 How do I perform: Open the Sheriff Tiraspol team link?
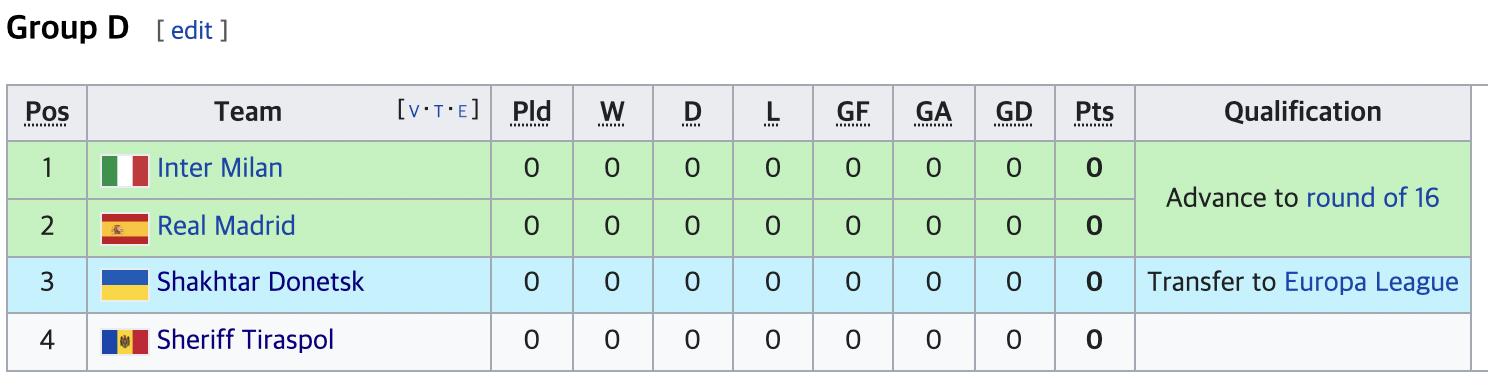pyautogui.click(x=246, y=340)
